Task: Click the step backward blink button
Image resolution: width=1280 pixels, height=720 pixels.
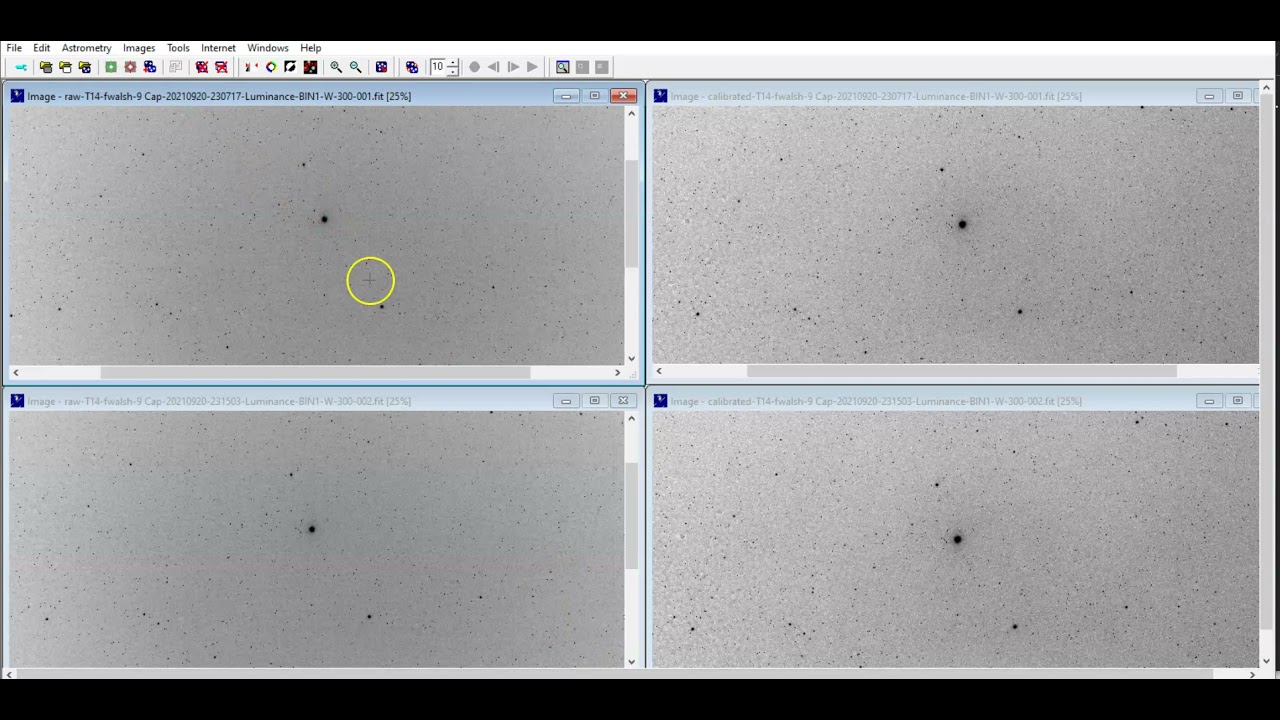Action: pyautogui.click(x=493, y=67)
